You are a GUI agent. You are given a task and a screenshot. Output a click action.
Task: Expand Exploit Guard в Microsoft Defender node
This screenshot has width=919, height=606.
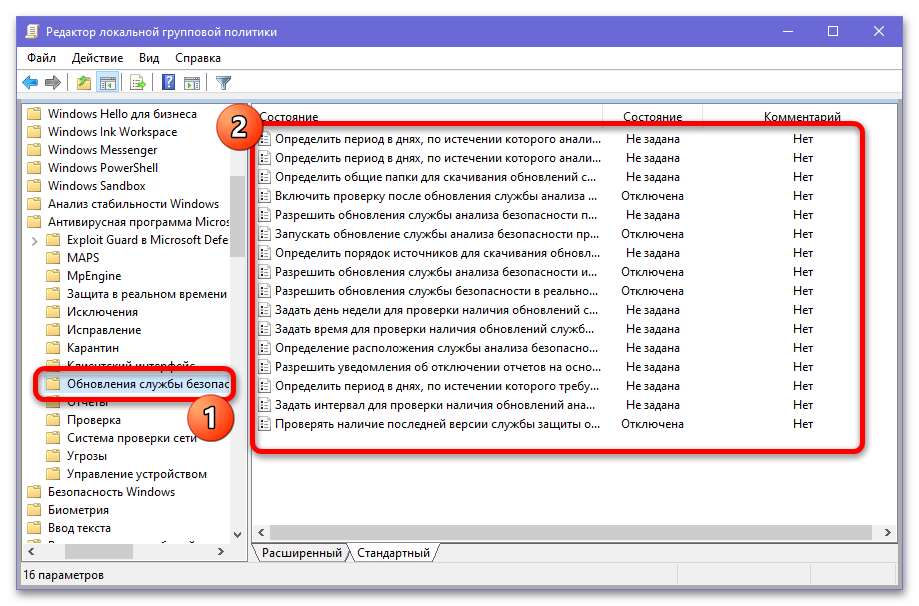click(35, 240)
